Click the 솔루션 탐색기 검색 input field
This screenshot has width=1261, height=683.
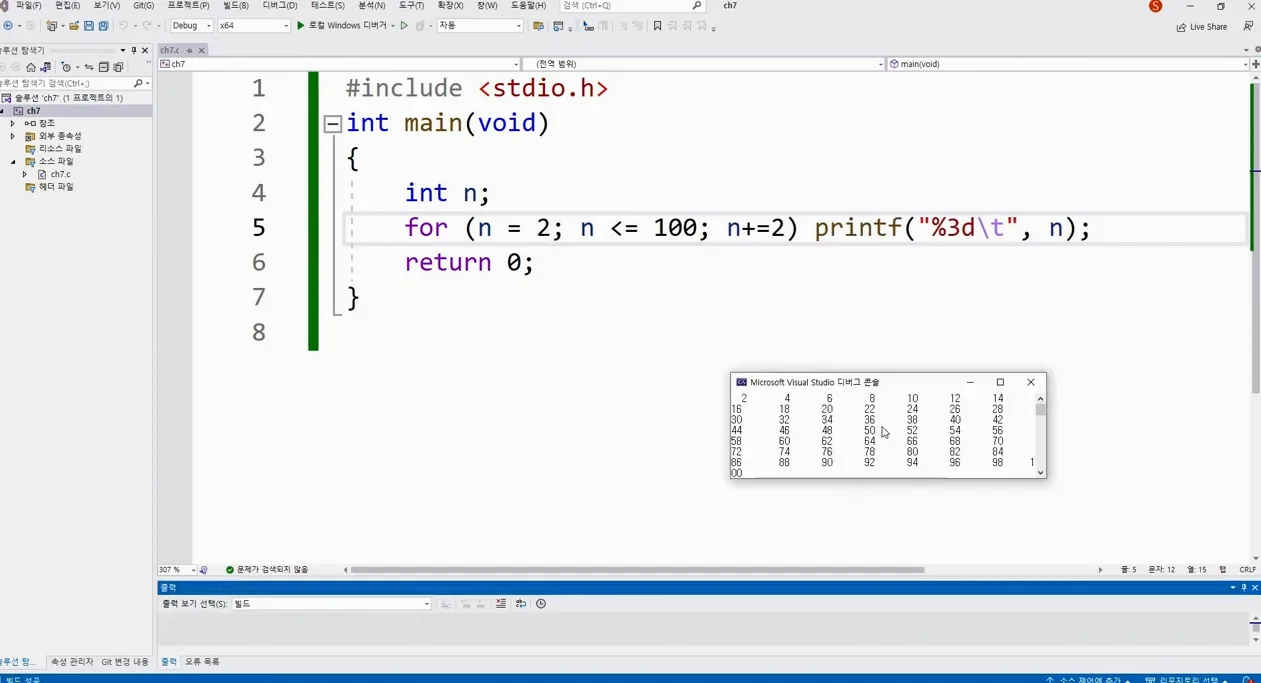[66, 83]
